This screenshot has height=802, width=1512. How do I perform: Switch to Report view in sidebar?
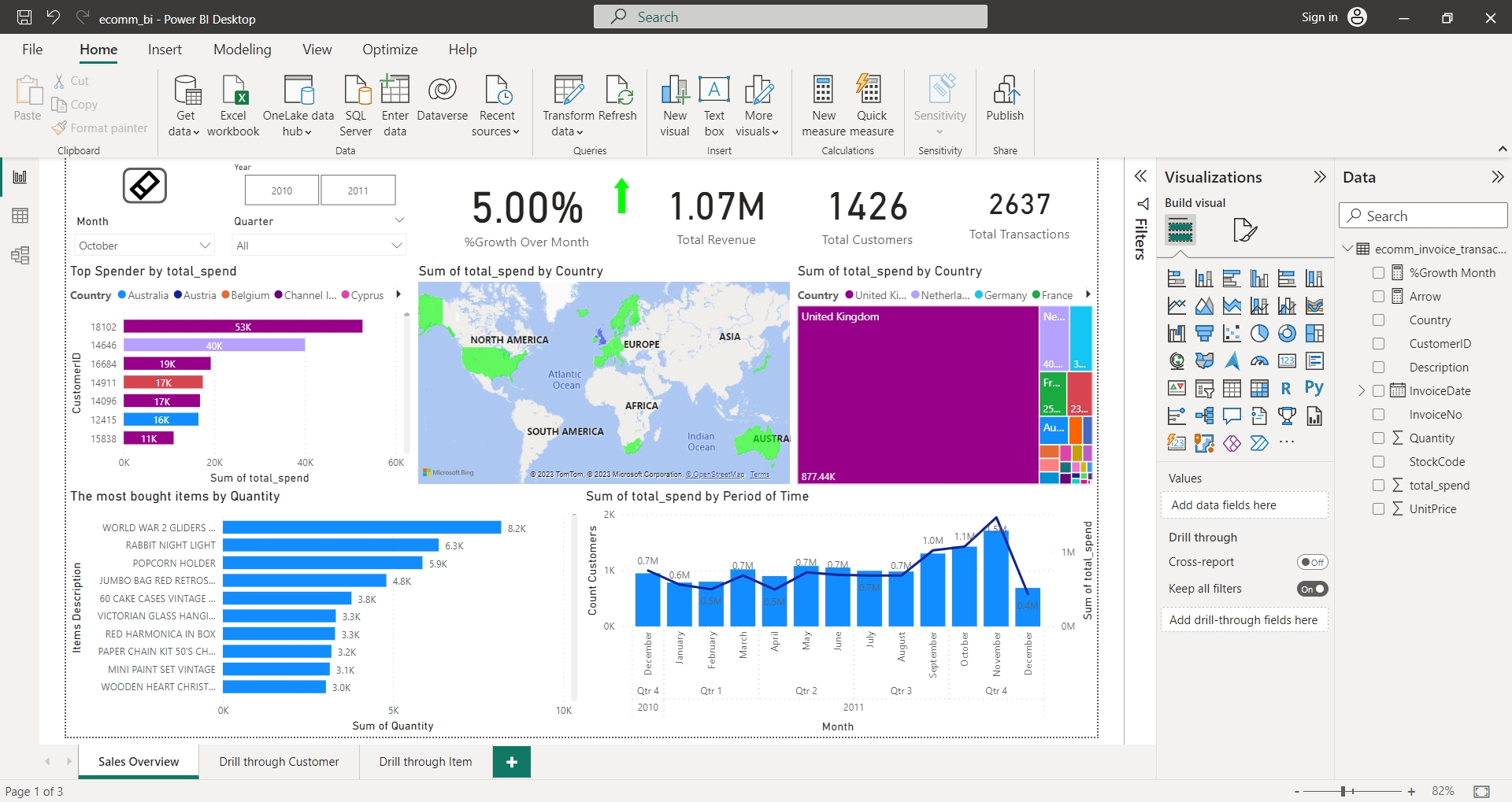click(20, 177)
